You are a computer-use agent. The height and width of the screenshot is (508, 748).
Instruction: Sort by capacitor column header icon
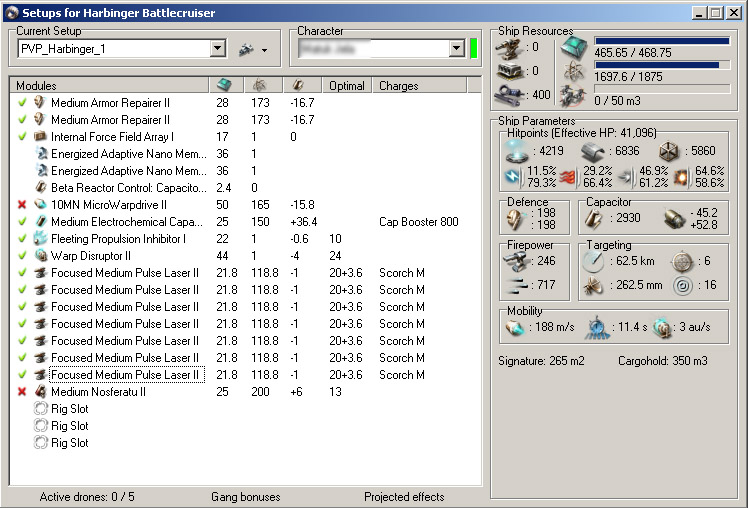[x=298, y=85]
